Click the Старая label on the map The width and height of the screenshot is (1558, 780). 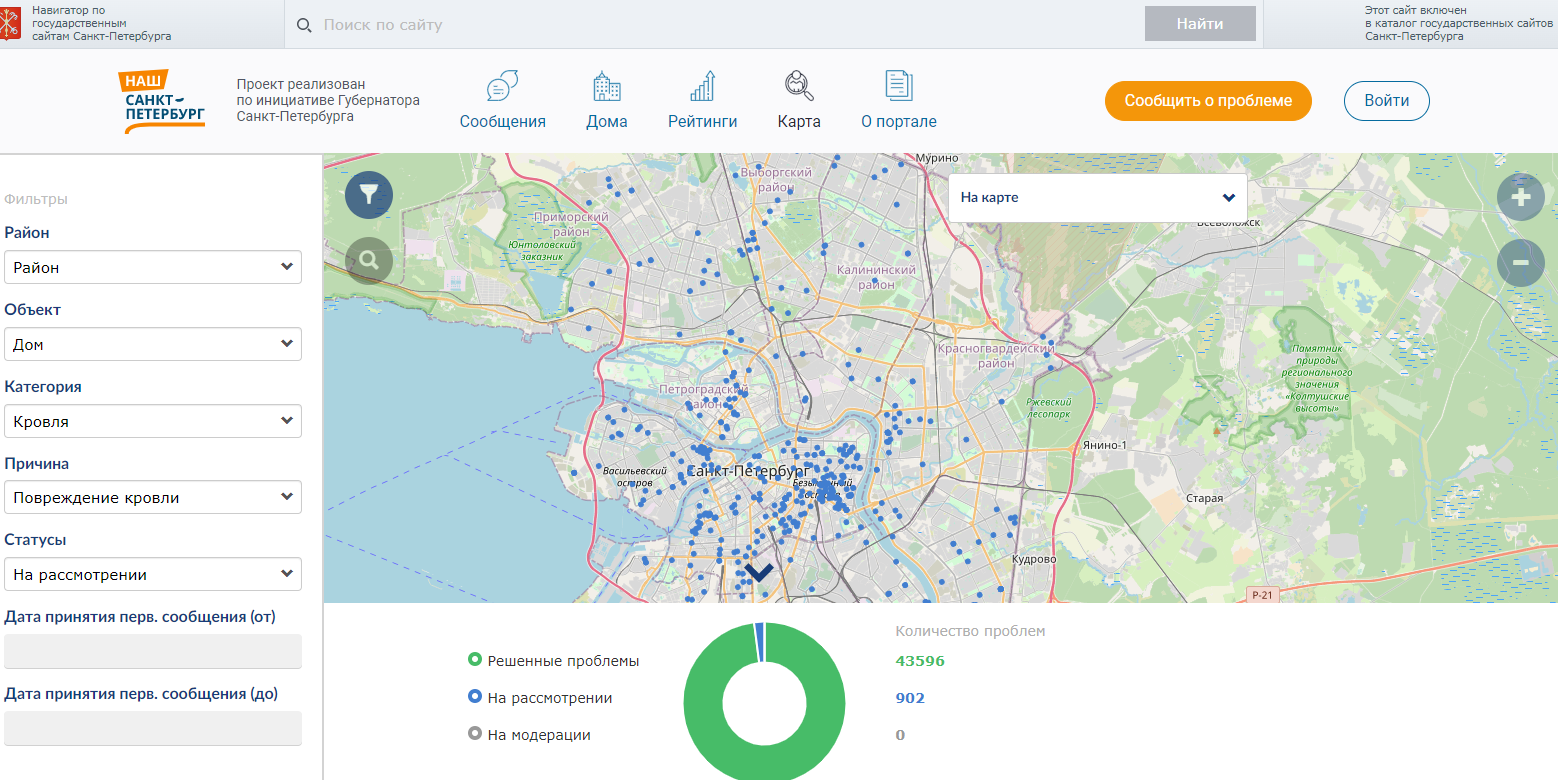click(x=1204, y=497)
